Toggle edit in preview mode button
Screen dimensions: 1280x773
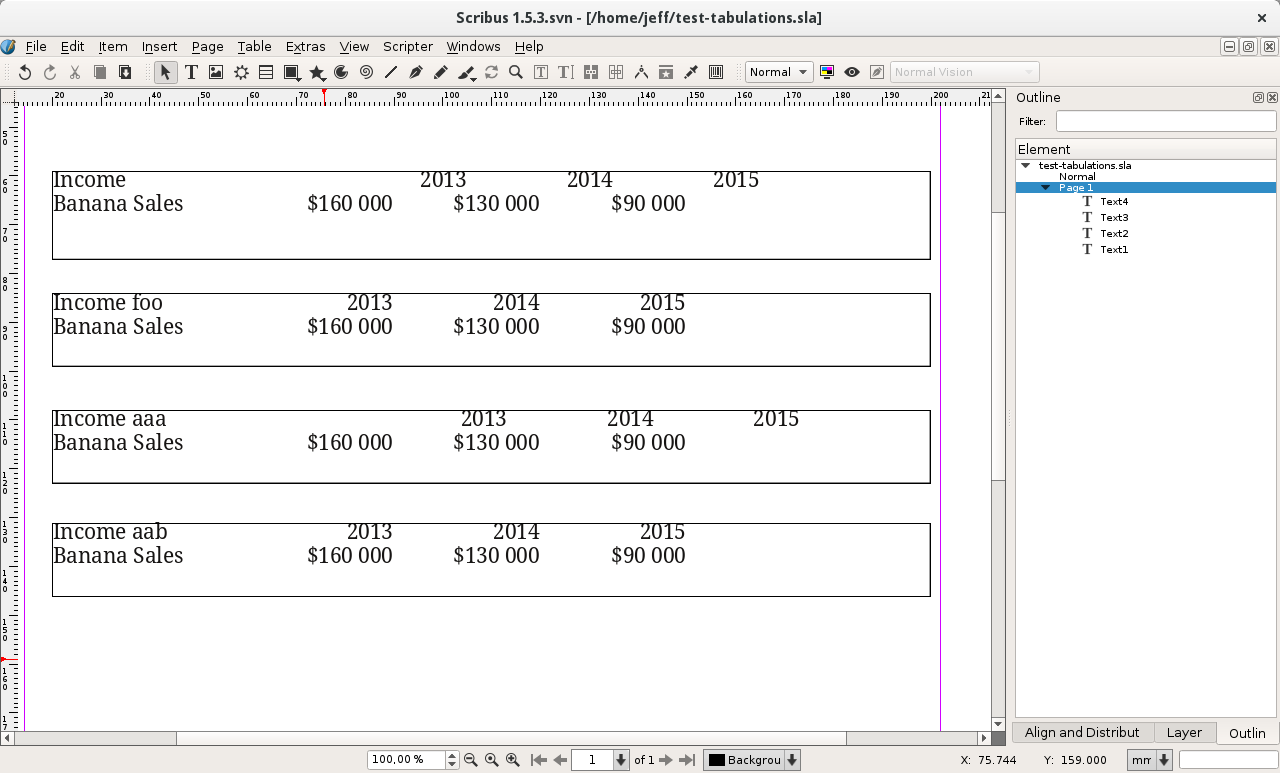point(877,72)
